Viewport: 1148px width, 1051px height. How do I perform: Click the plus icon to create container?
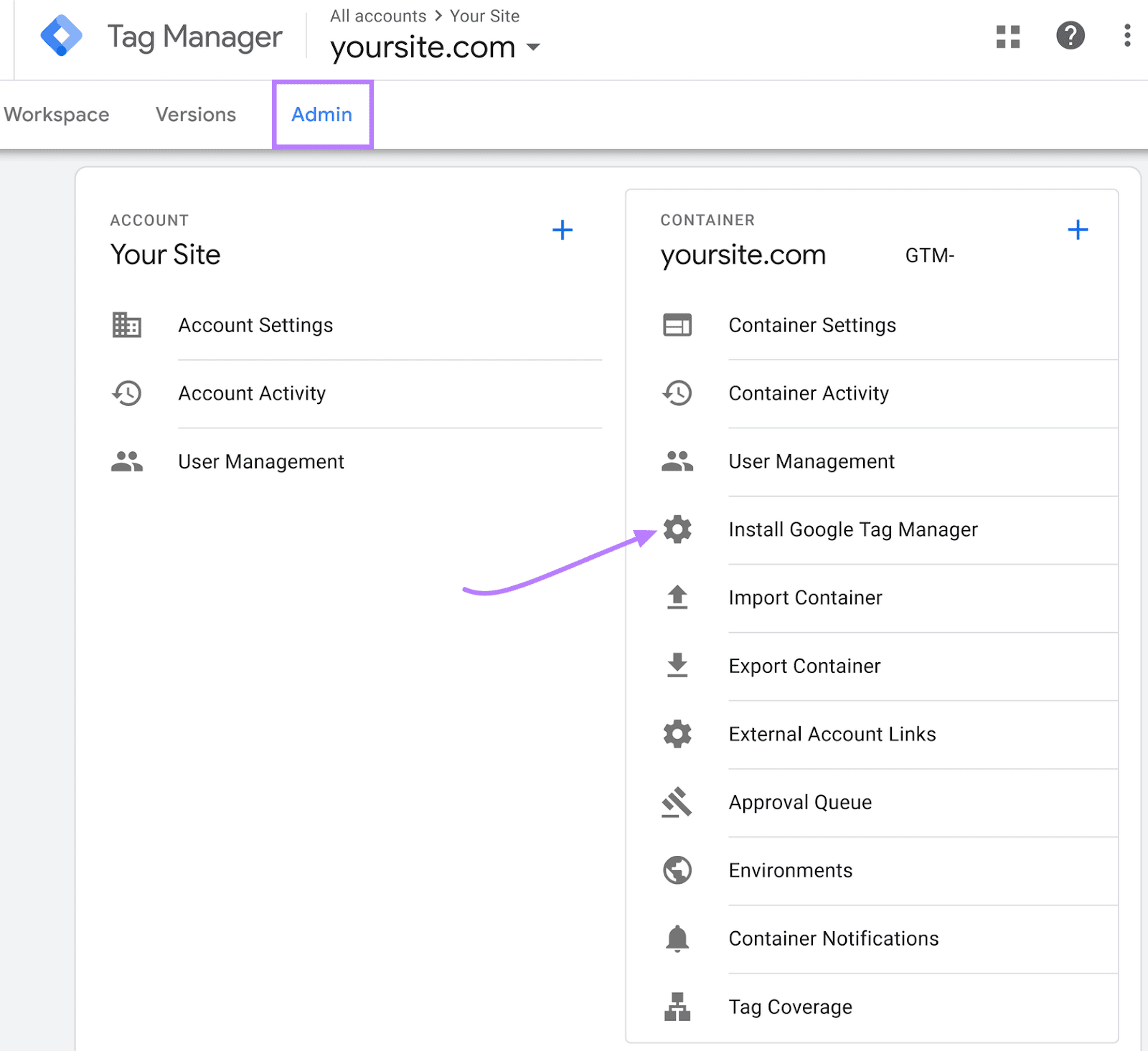pos(1077,230)
